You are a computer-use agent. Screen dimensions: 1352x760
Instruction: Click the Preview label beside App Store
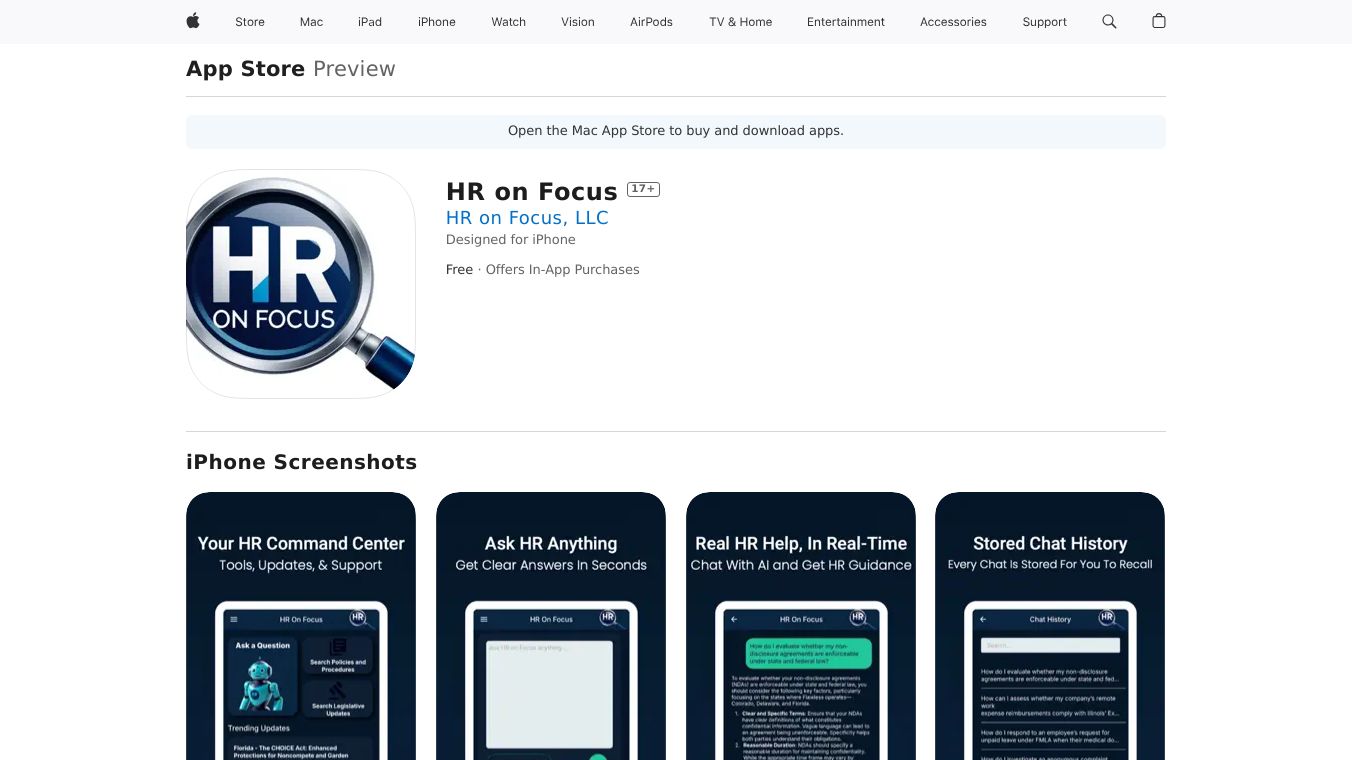tap(354, 69)
